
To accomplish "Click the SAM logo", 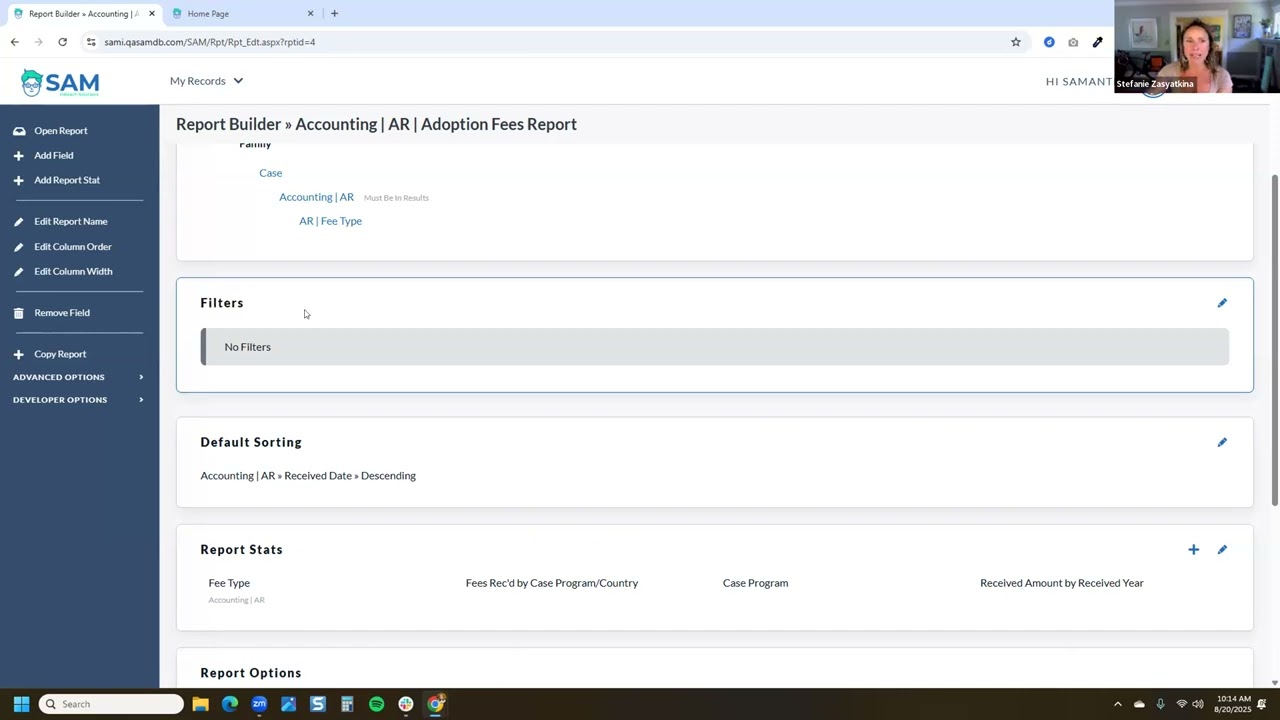I will [x=60, y=82].
